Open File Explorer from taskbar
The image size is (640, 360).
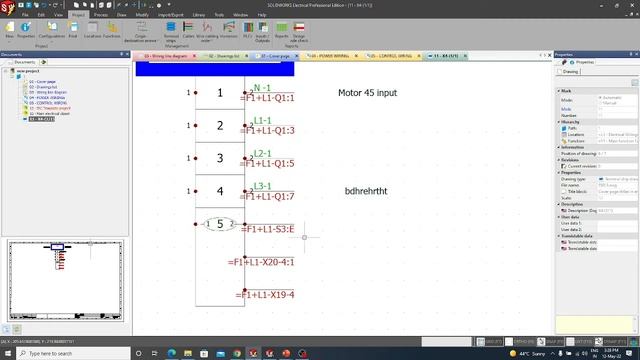click(188, 353)
